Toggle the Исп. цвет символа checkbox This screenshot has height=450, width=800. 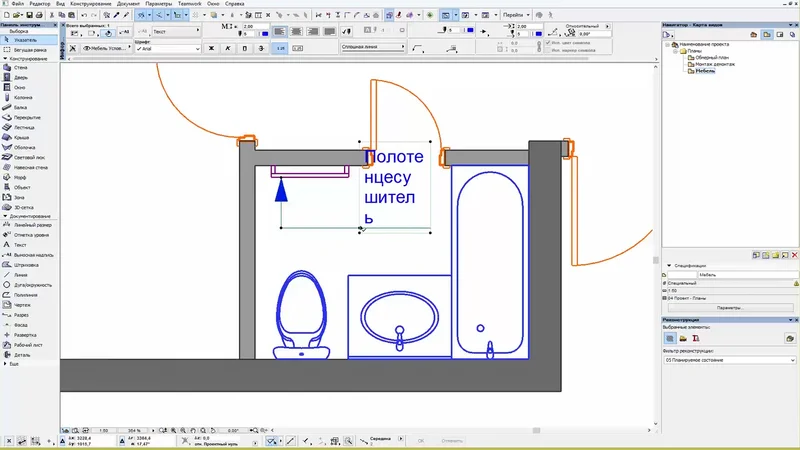(x=548, y=43)
